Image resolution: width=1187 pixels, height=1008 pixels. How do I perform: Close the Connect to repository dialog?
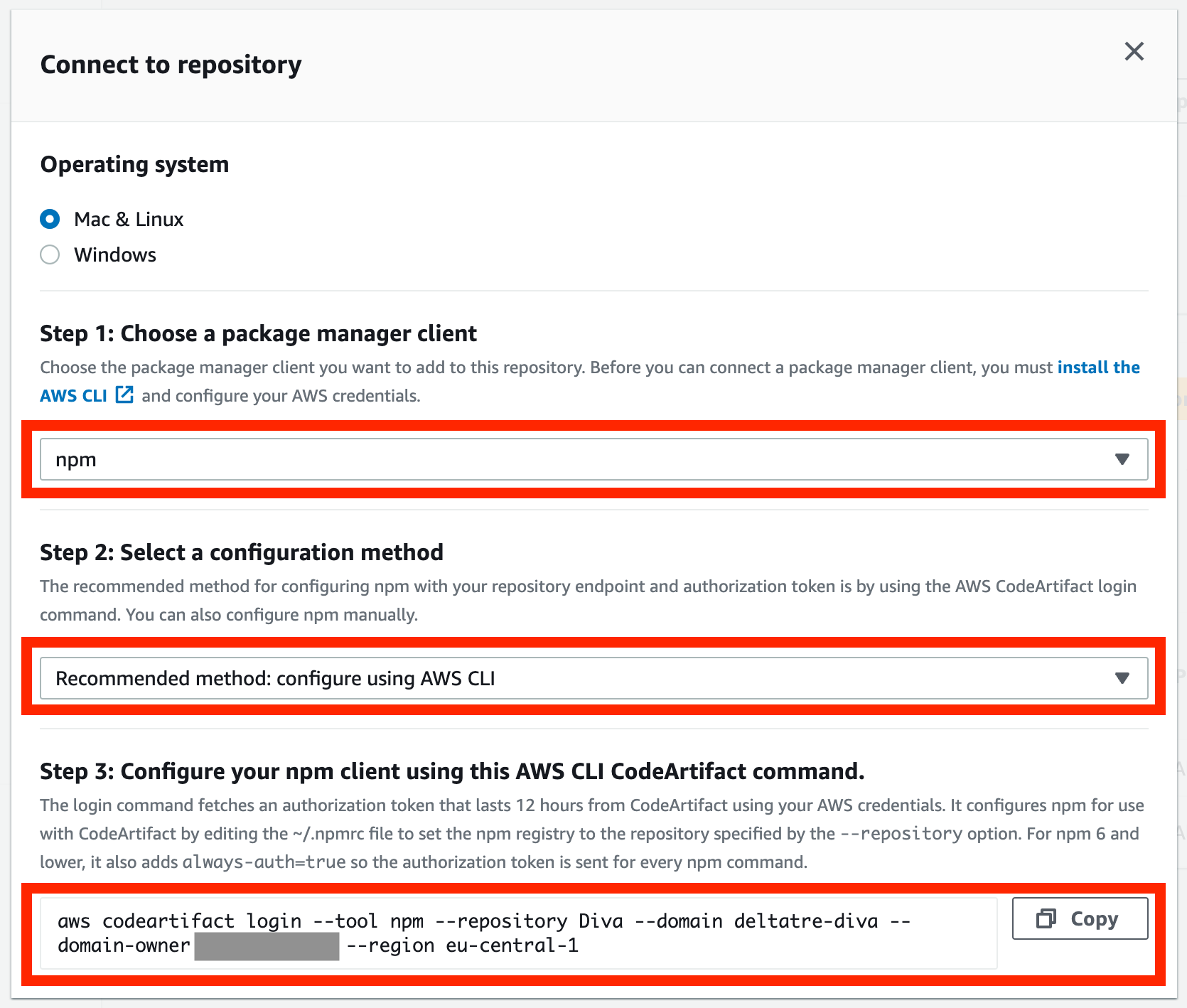tap(1134, 51)
